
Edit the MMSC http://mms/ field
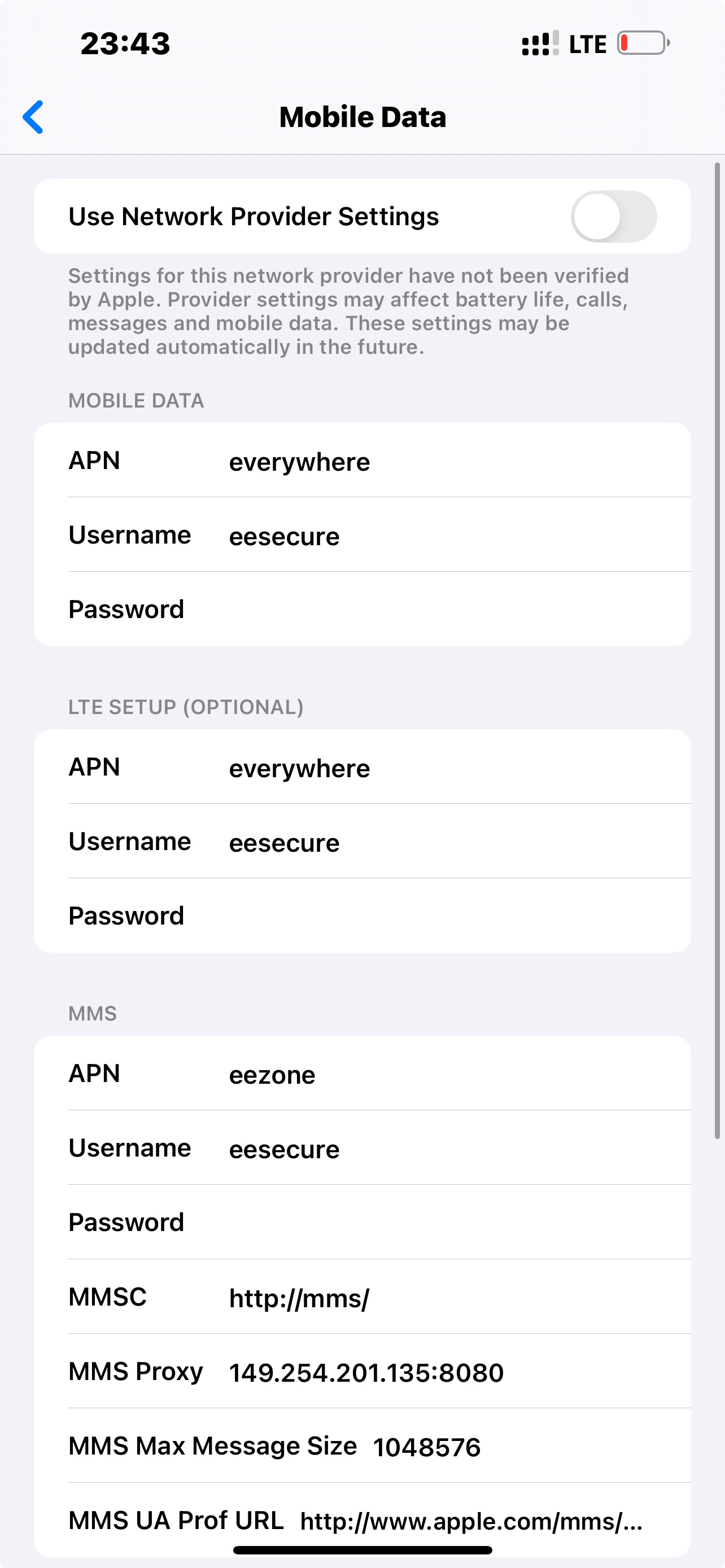click(x=362, y=1297)
